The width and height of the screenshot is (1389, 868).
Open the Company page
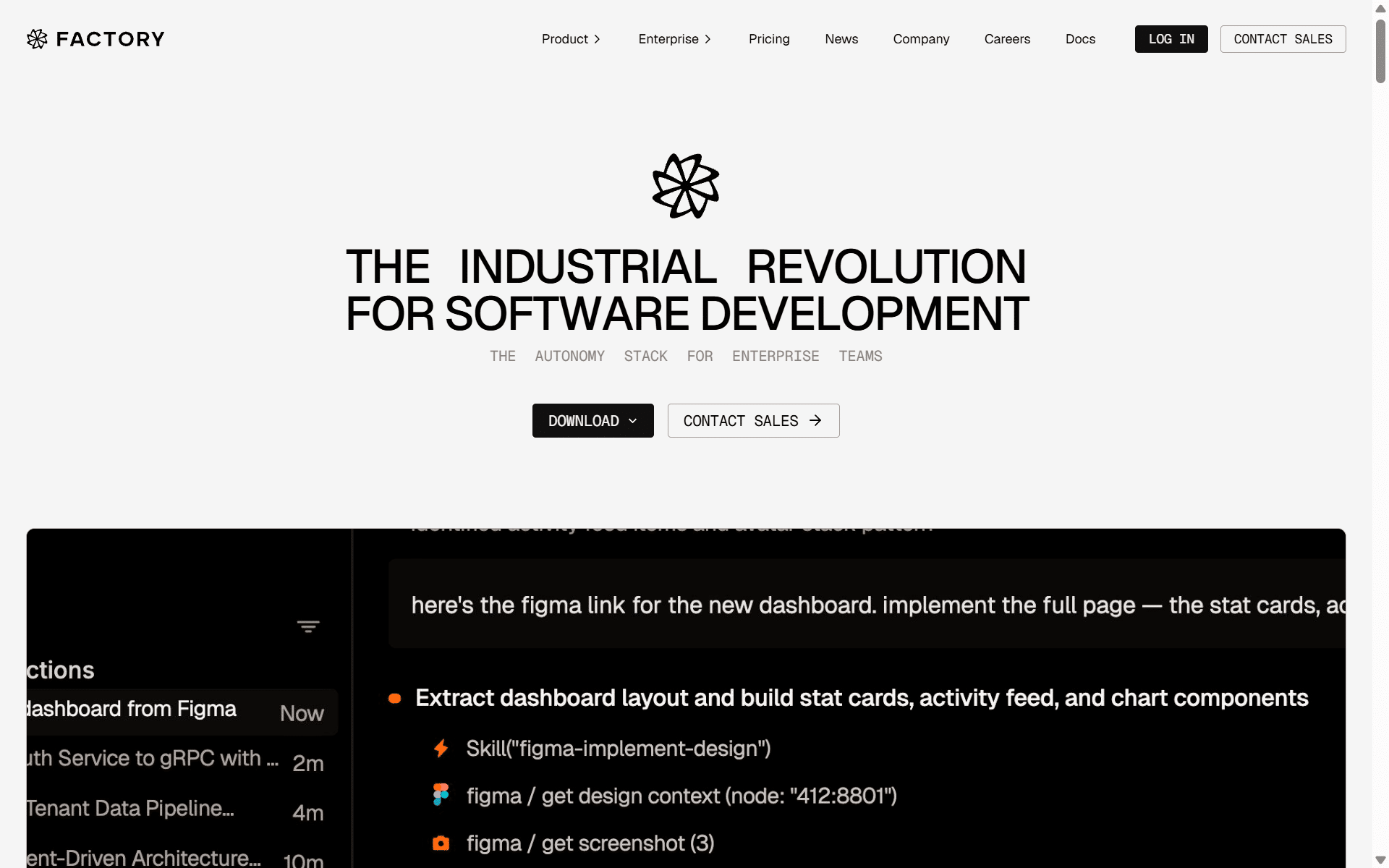tap(921, 39)
